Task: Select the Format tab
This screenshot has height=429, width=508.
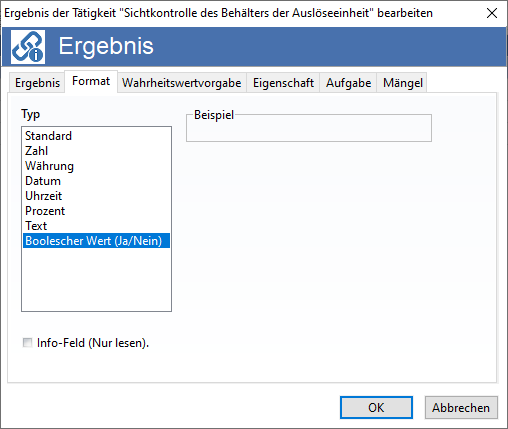Action: [91, 81]
